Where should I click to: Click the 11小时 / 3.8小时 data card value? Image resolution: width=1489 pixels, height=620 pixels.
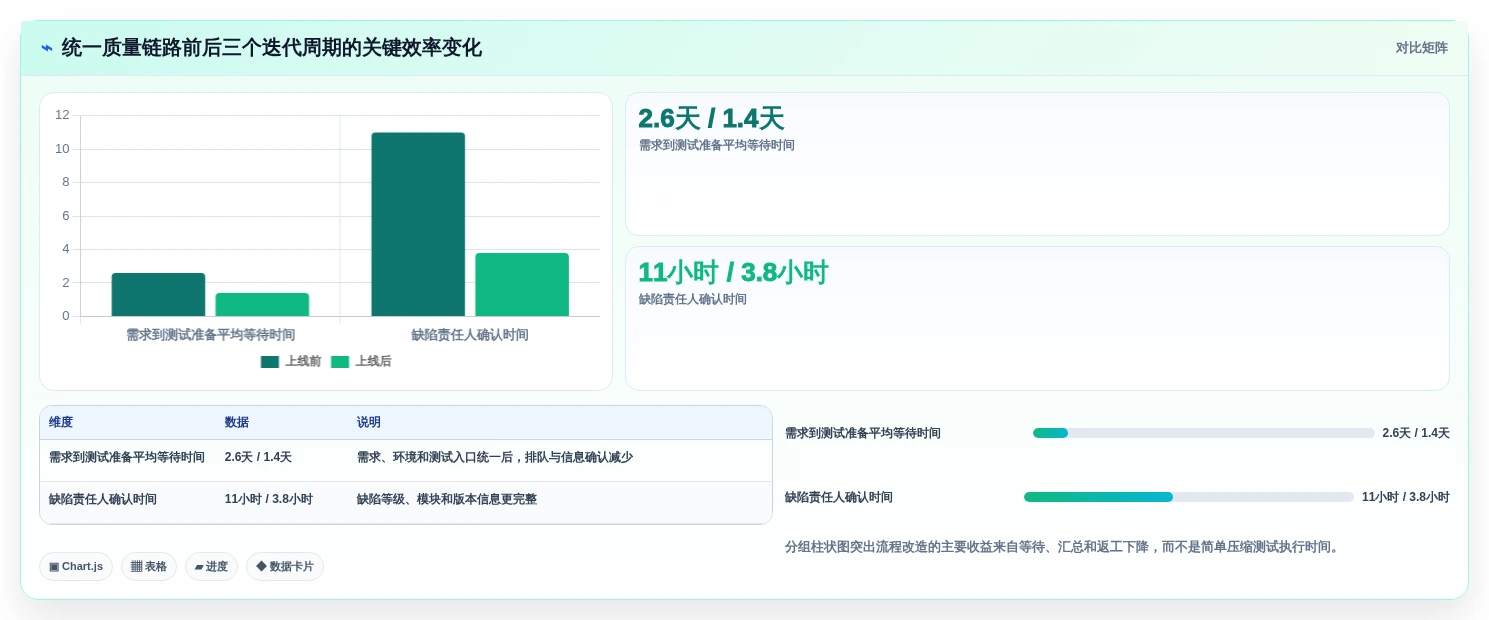click(733, 273)
